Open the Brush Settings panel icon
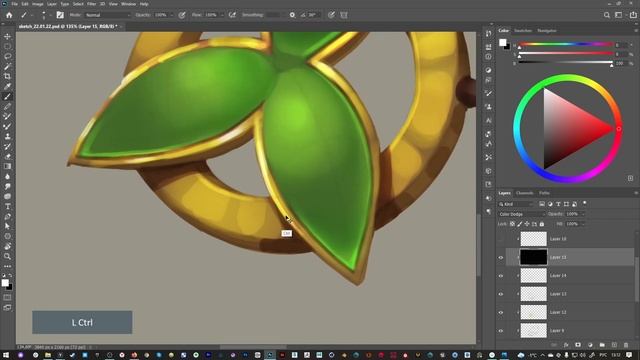Screen dimensions: 640x360 tap(60, 15)
